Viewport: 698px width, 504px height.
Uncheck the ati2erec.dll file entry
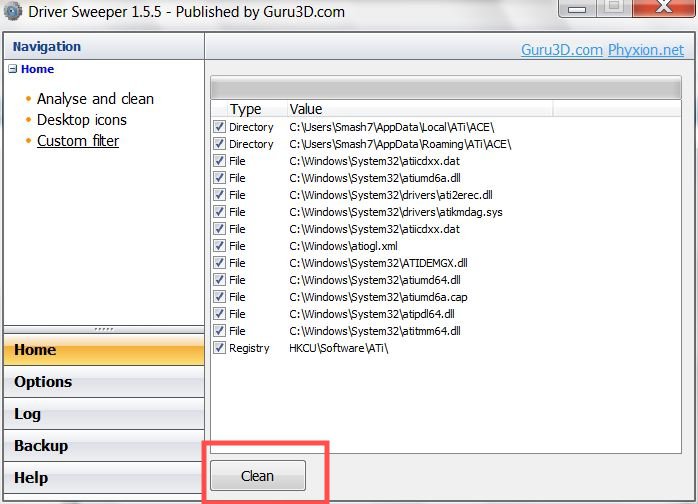point(219,194)
